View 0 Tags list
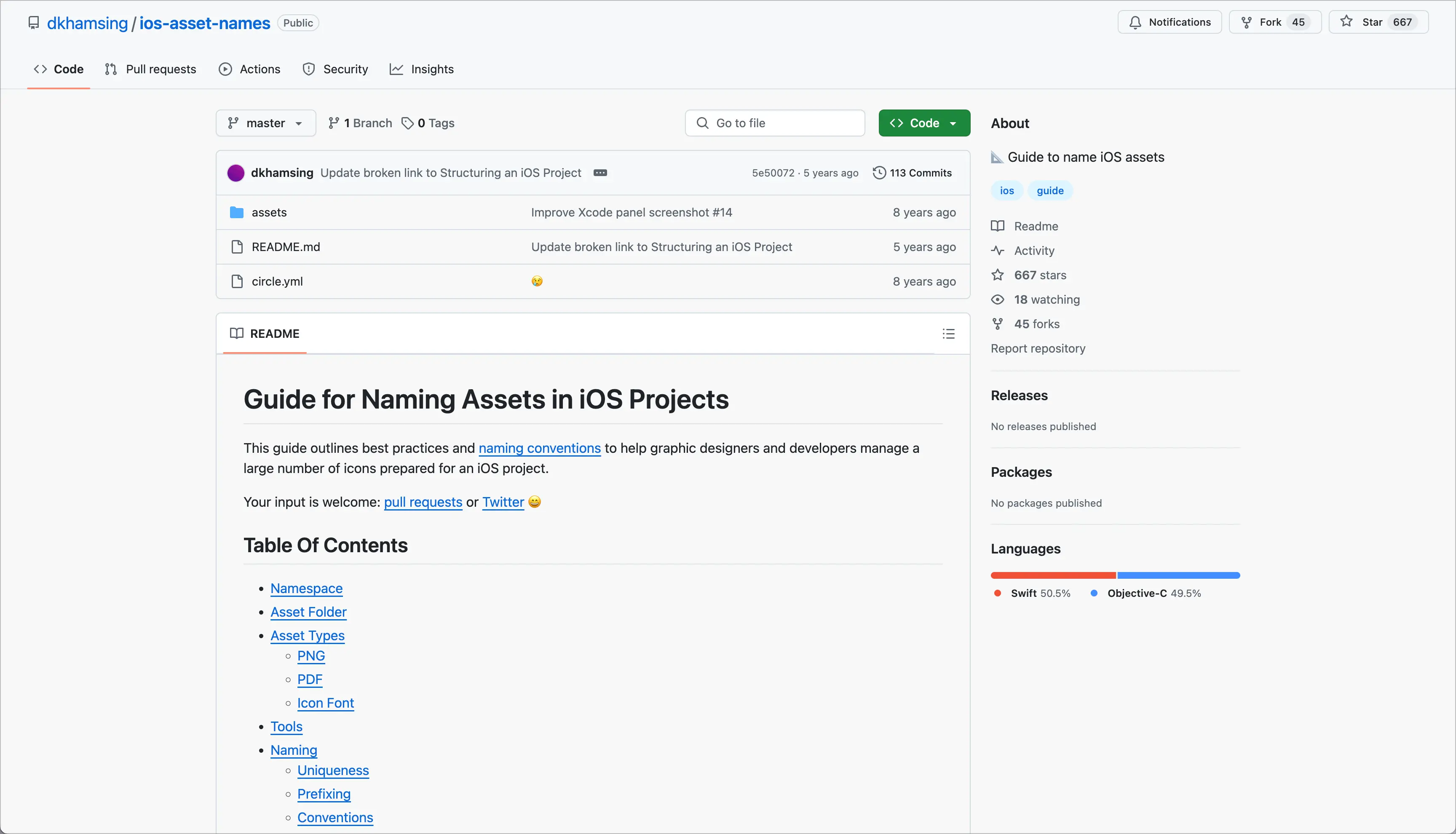Viewport: 1456px width, 834px height. point(428,123)
